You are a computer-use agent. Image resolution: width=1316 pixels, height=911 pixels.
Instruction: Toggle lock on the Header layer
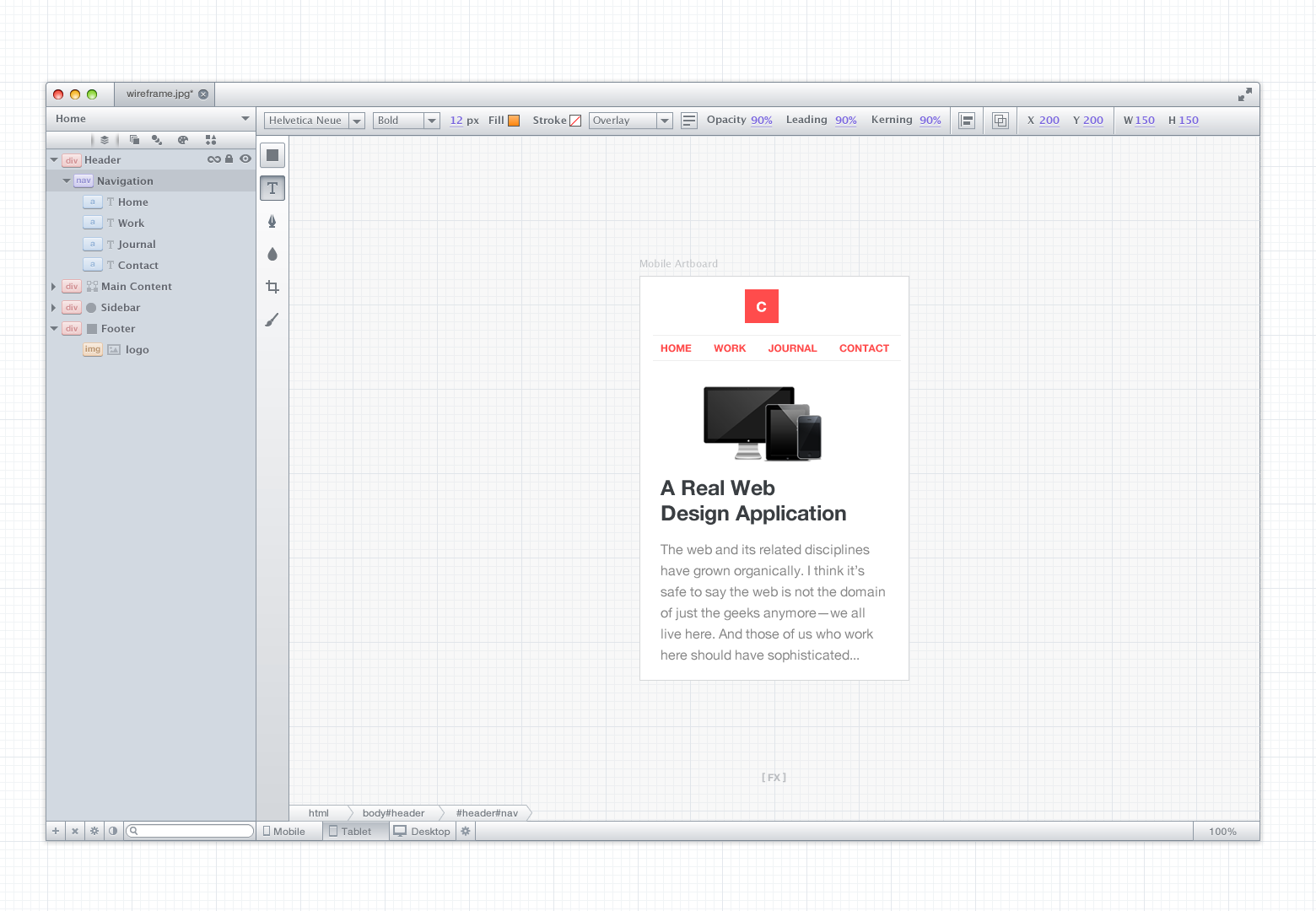coord(229,159)
